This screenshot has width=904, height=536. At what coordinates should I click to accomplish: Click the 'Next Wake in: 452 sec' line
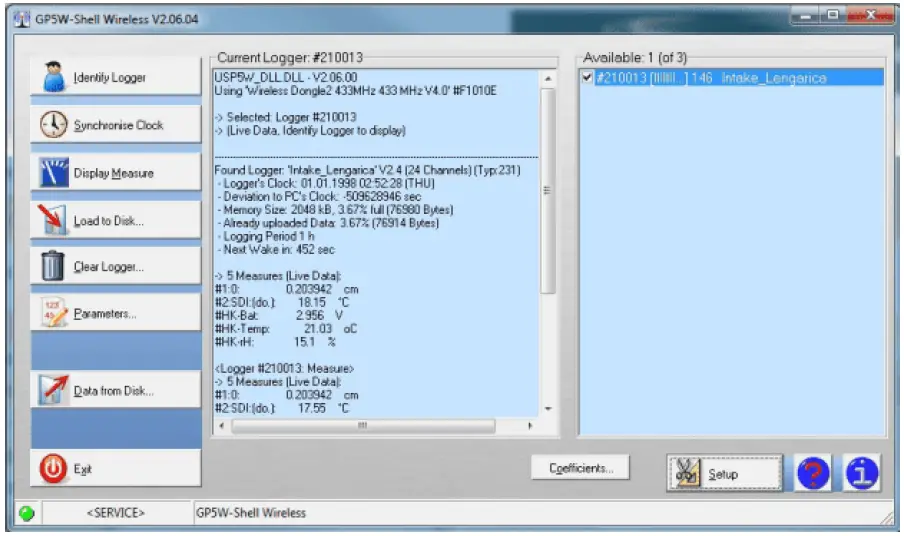[276, 250]
